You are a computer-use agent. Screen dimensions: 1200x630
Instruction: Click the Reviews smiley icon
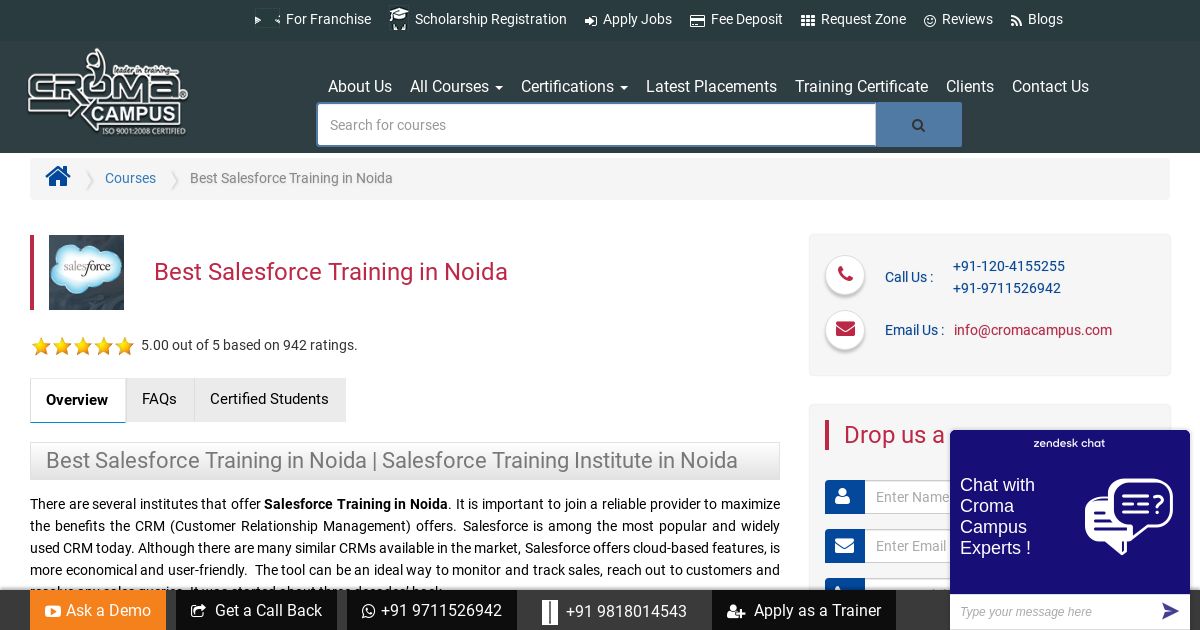(x=930, y=20)
